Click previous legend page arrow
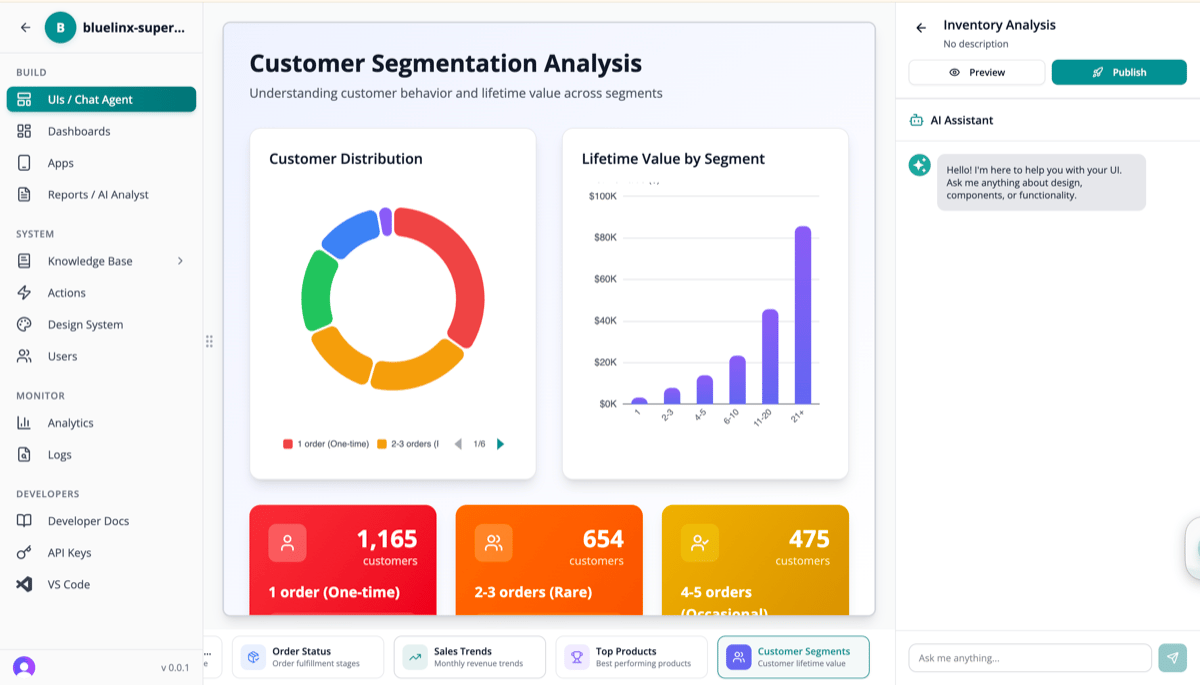The width and height of the screenshot is (1200, 685). point(458,444)
